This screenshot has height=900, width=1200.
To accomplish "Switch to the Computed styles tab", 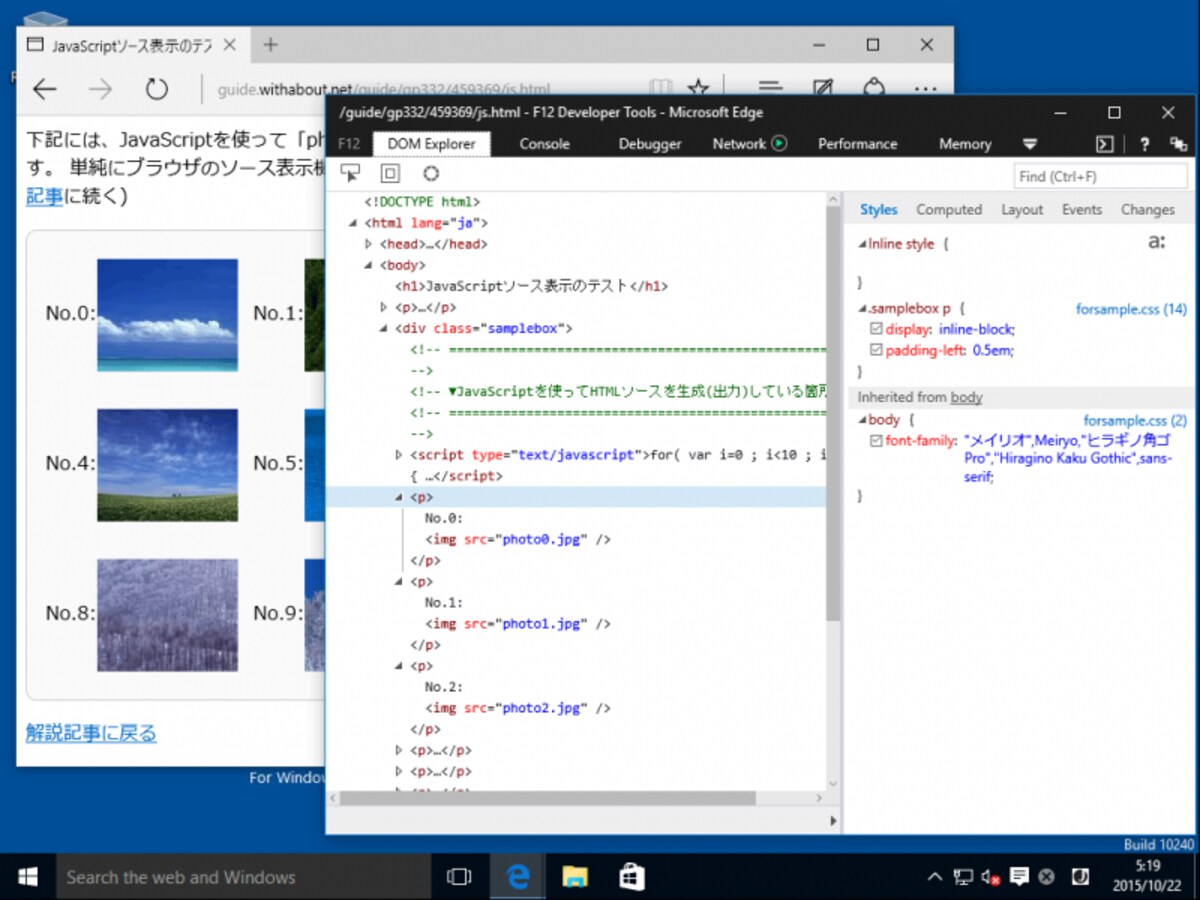I will (x=949, y=210).
